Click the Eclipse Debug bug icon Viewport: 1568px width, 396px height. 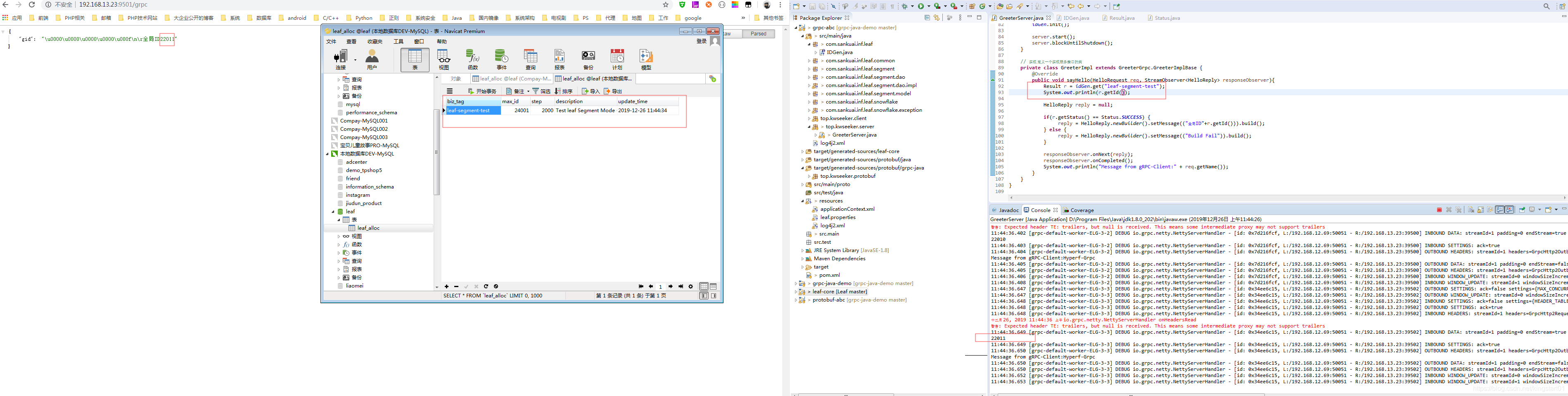(x=904, y=6)
